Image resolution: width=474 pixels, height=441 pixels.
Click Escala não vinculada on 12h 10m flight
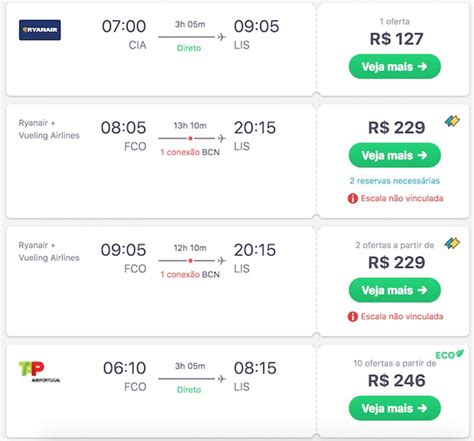point(402,316)
